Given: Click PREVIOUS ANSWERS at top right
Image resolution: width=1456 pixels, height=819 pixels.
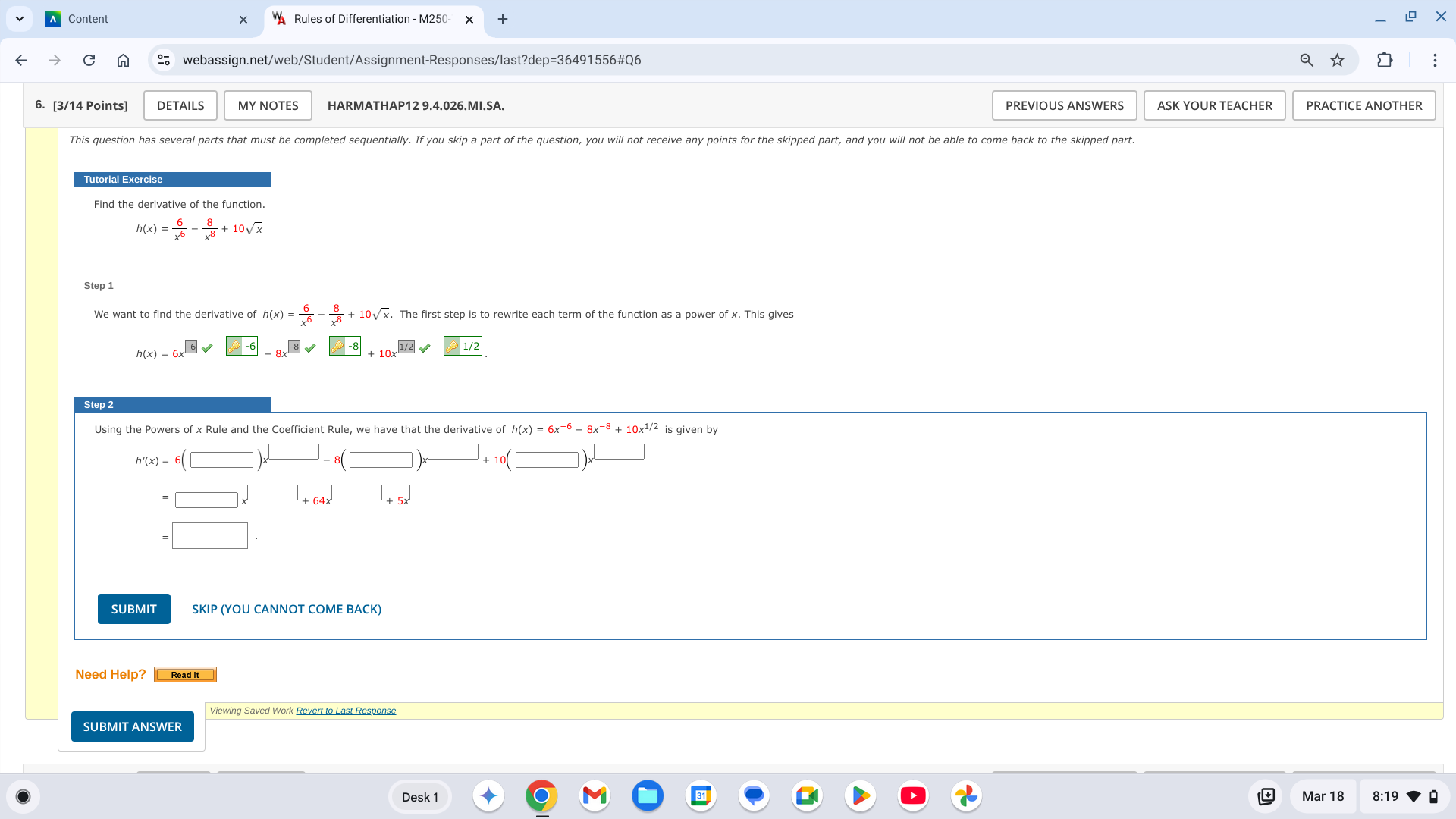Looking at the screenshot, I should tap(1064, 105).
